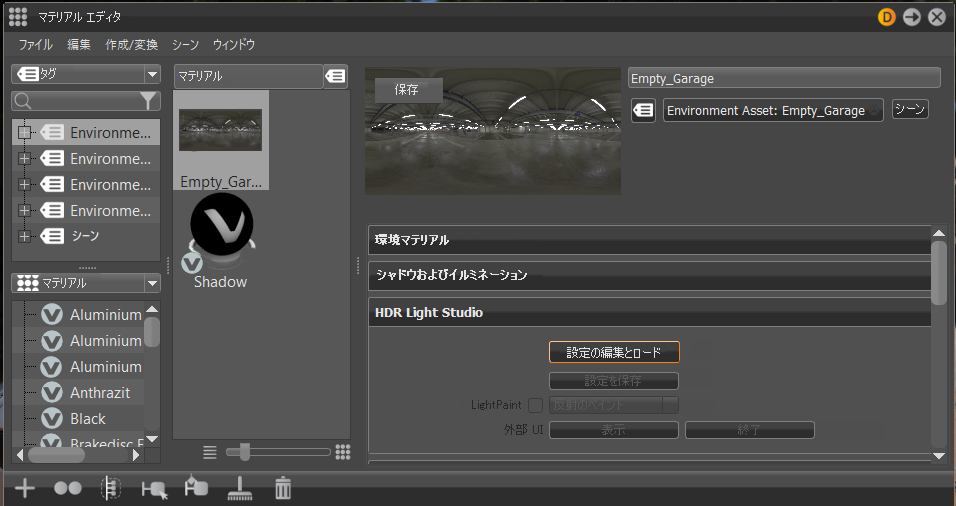Expand the シーン tree node
This screenshot has height=506, width=956.
point(24,237)
